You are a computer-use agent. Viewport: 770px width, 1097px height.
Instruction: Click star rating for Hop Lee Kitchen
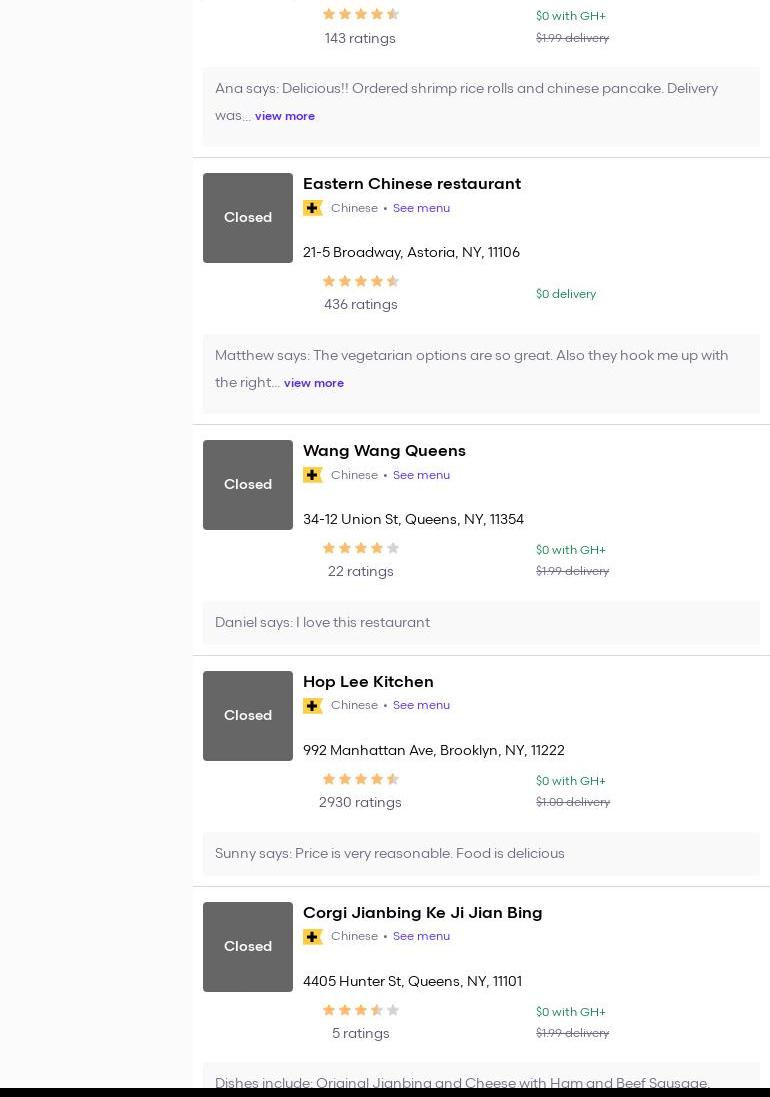point(361,779)
